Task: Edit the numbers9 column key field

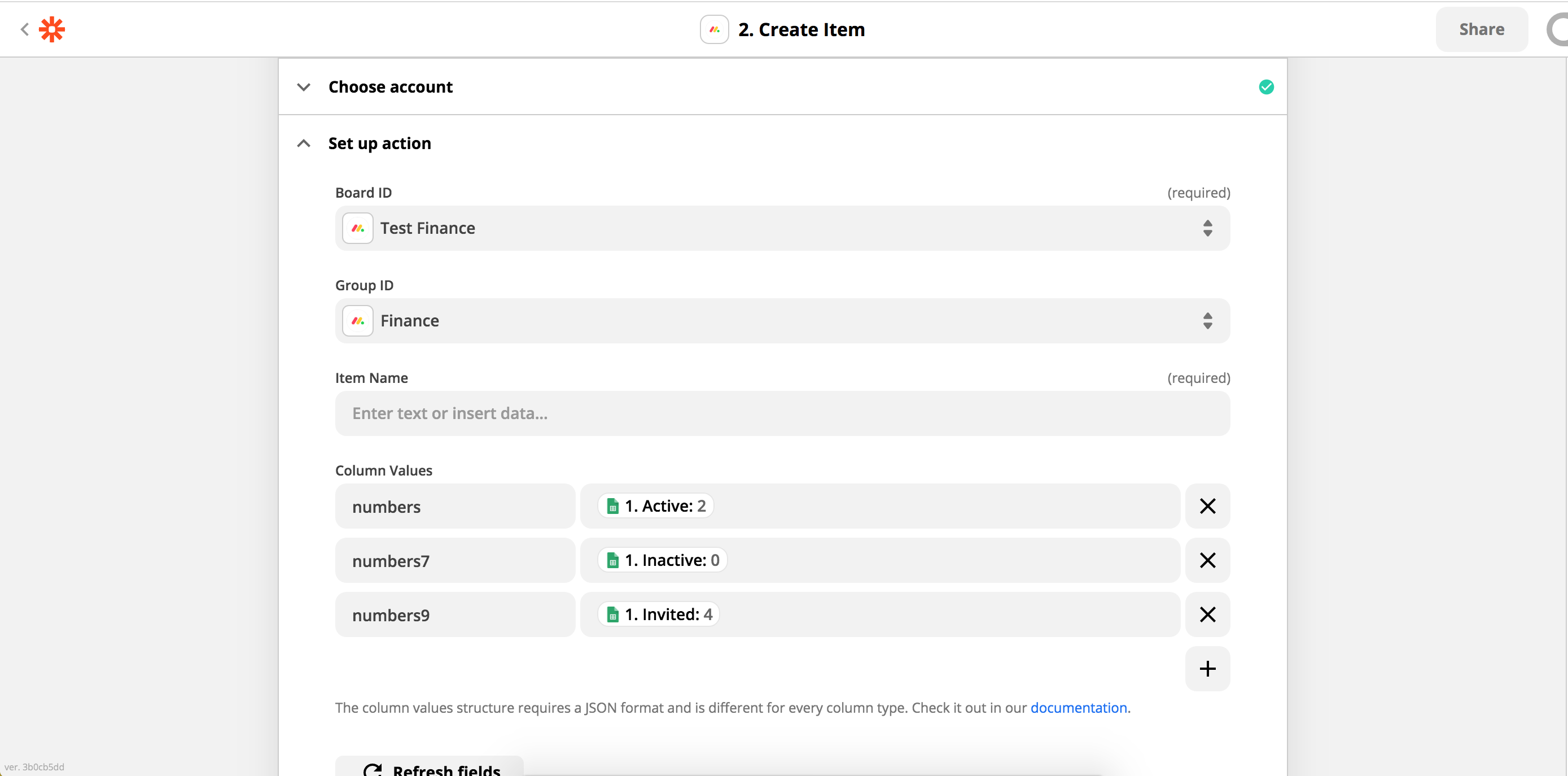Action: 455,614
